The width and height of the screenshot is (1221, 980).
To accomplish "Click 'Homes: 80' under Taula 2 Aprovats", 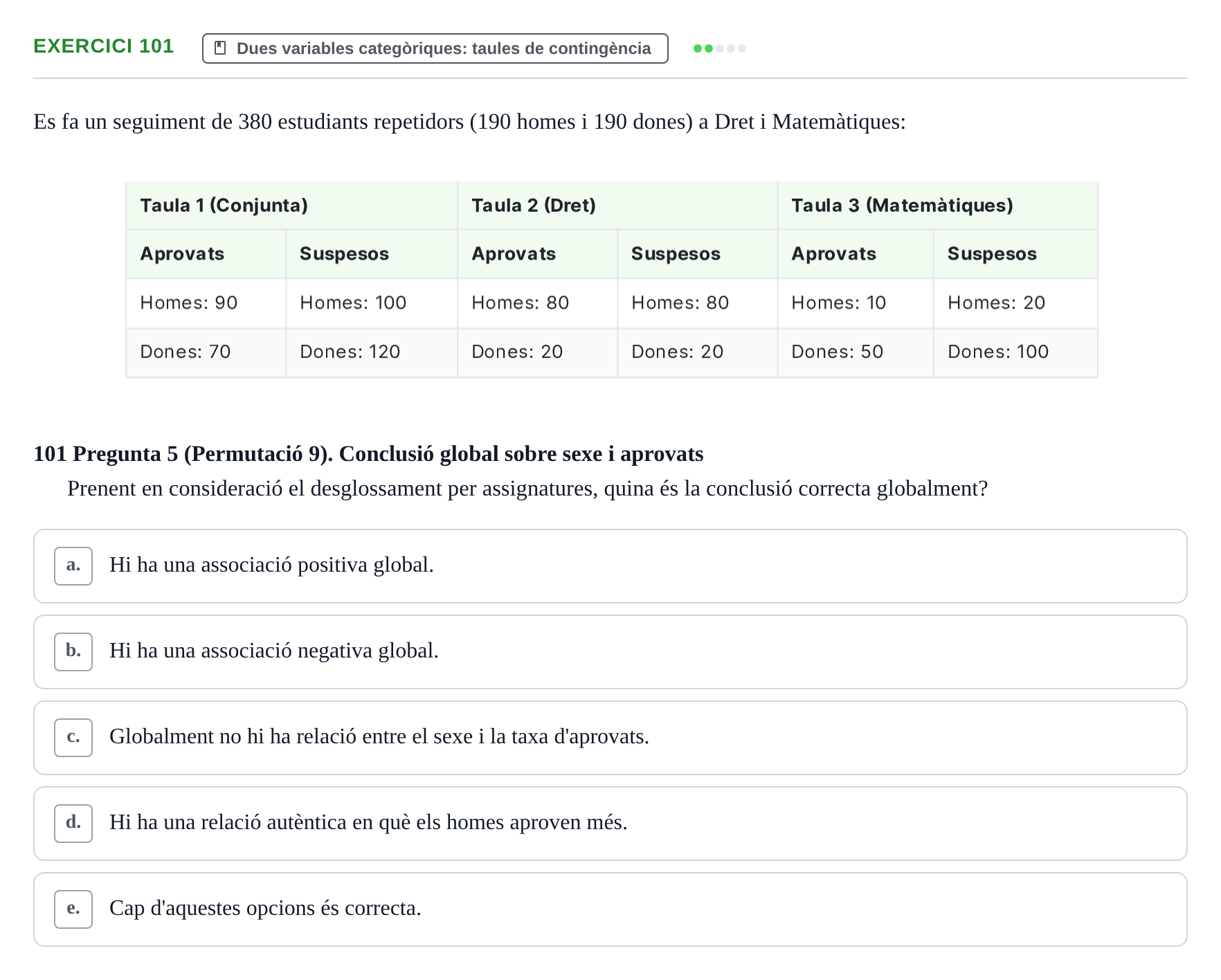I will click(538, 303).
